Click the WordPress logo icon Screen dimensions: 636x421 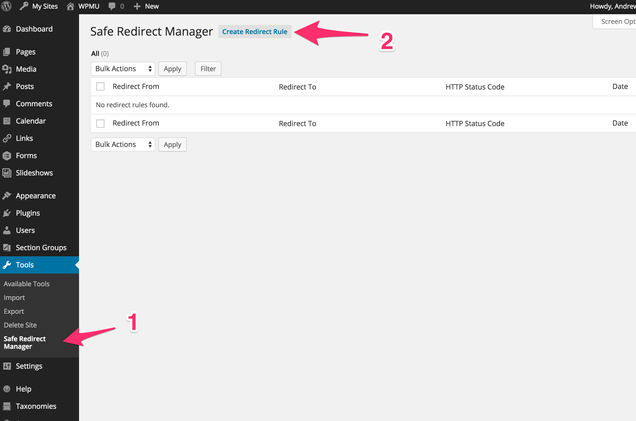pos(6,6)
